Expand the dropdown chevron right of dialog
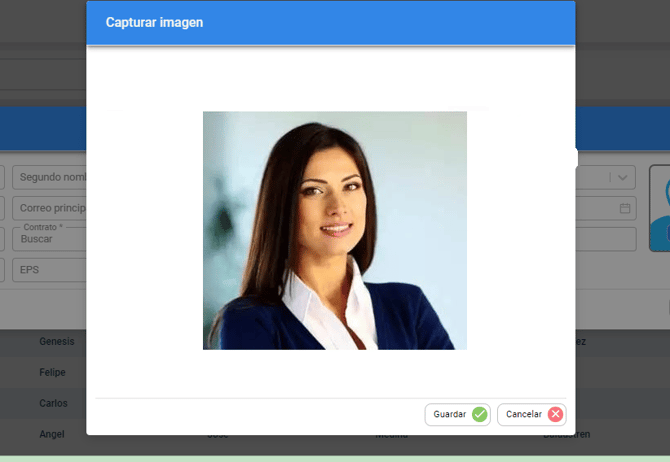670x462 pixels. pyautogui.click(x=622, y=177)
